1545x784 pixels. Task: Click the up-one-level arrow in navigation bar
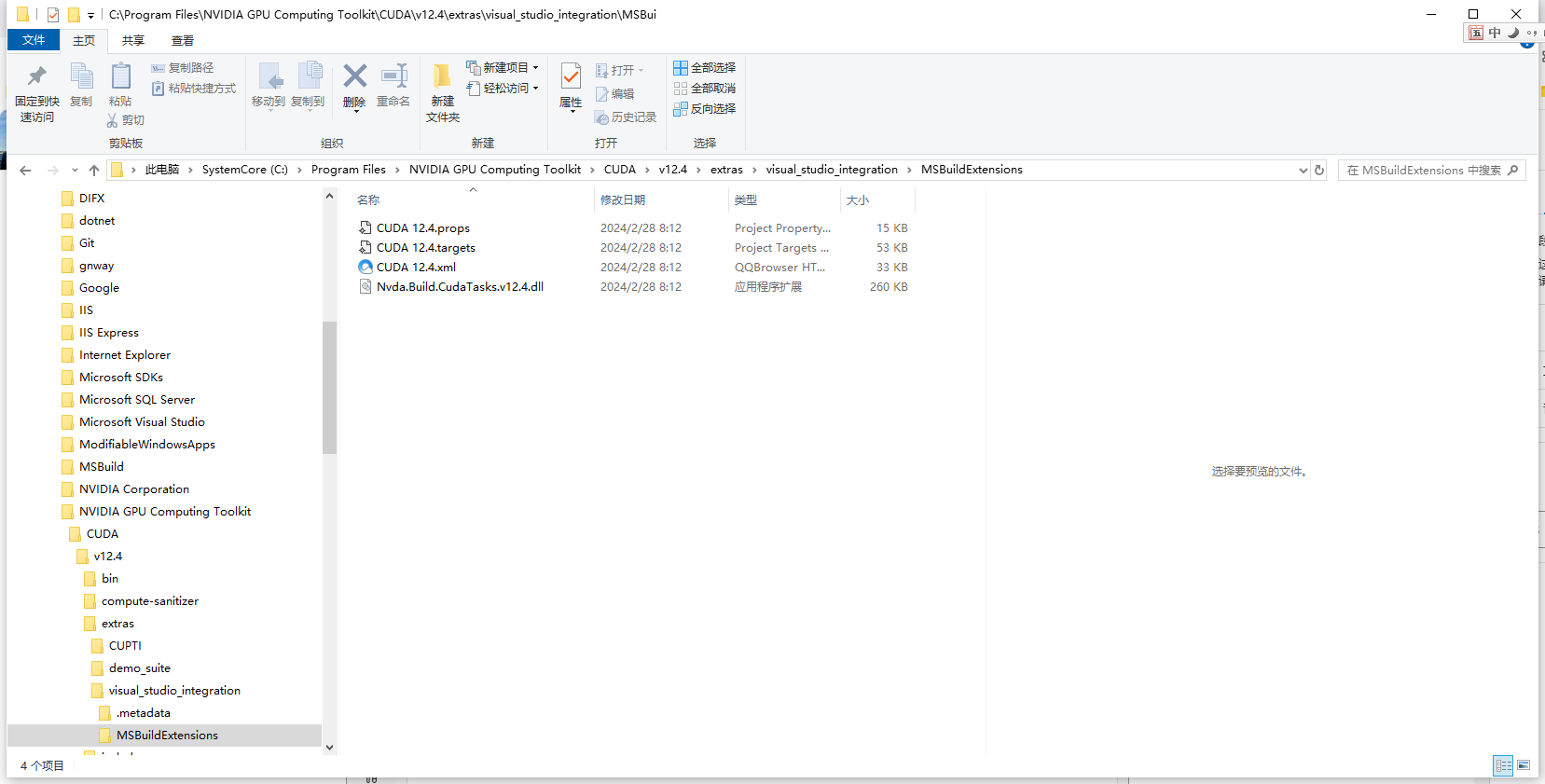tap(94, 170)
